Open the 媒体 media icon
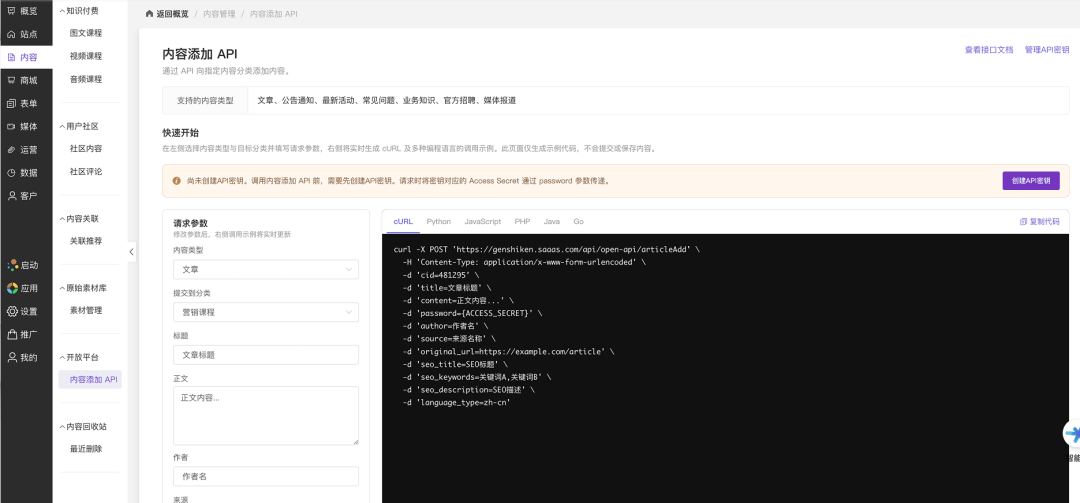Image resolution: width=1080 pixels, height=503 pixels. pyautogui.click(x=12, y=126)
